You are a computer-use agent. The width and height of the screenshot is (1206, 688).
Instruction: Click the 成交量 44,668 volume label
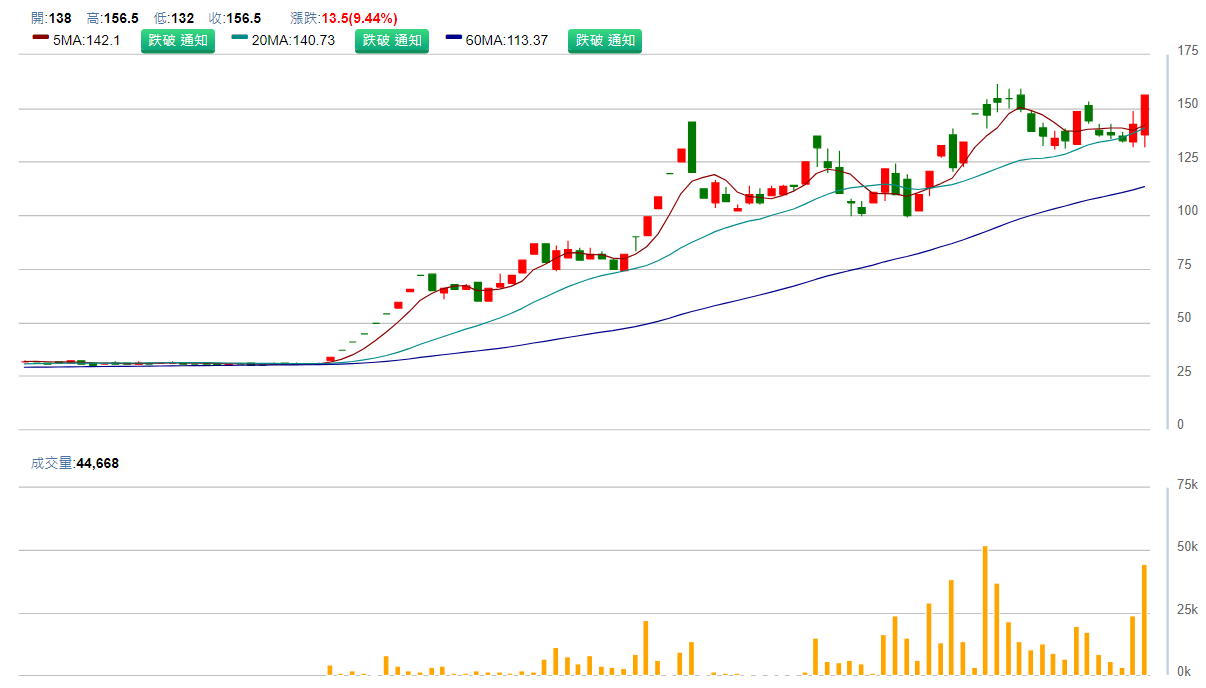(x=75, y=463)
